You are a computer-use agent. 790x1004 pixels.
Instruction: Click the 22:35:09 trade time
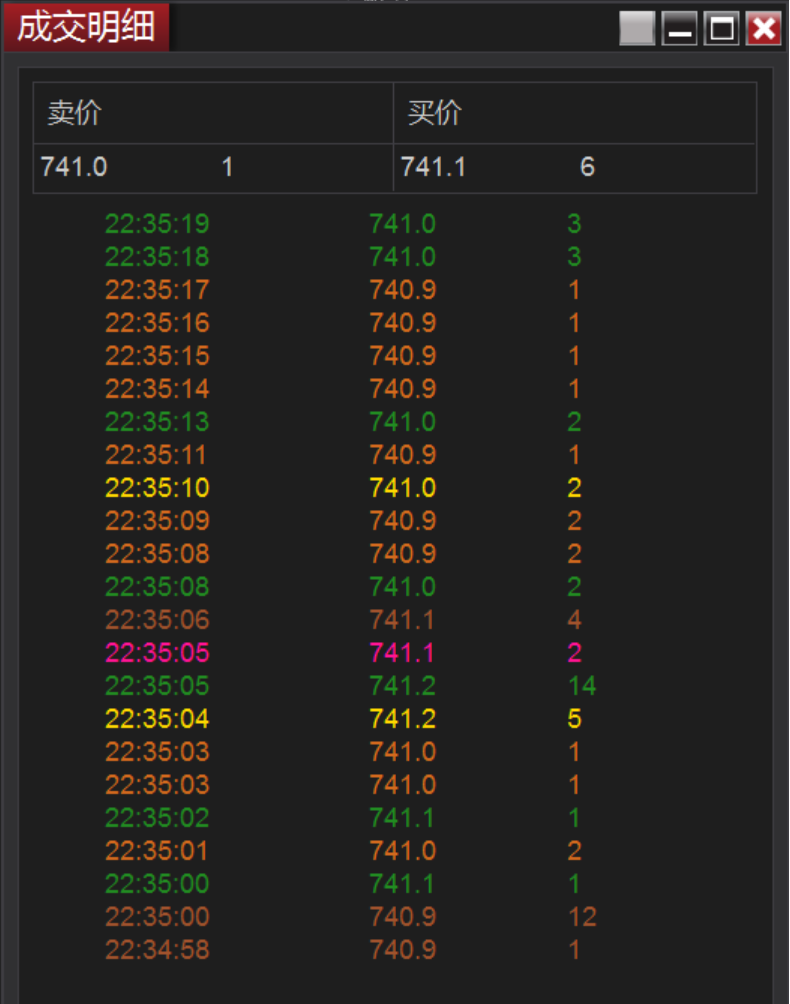click(x=157, y=521)
